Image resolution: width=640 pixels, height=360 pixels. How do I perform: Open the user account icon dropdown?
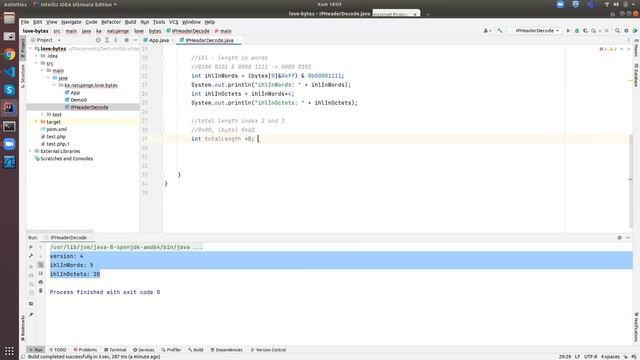[x=487, y=31]
